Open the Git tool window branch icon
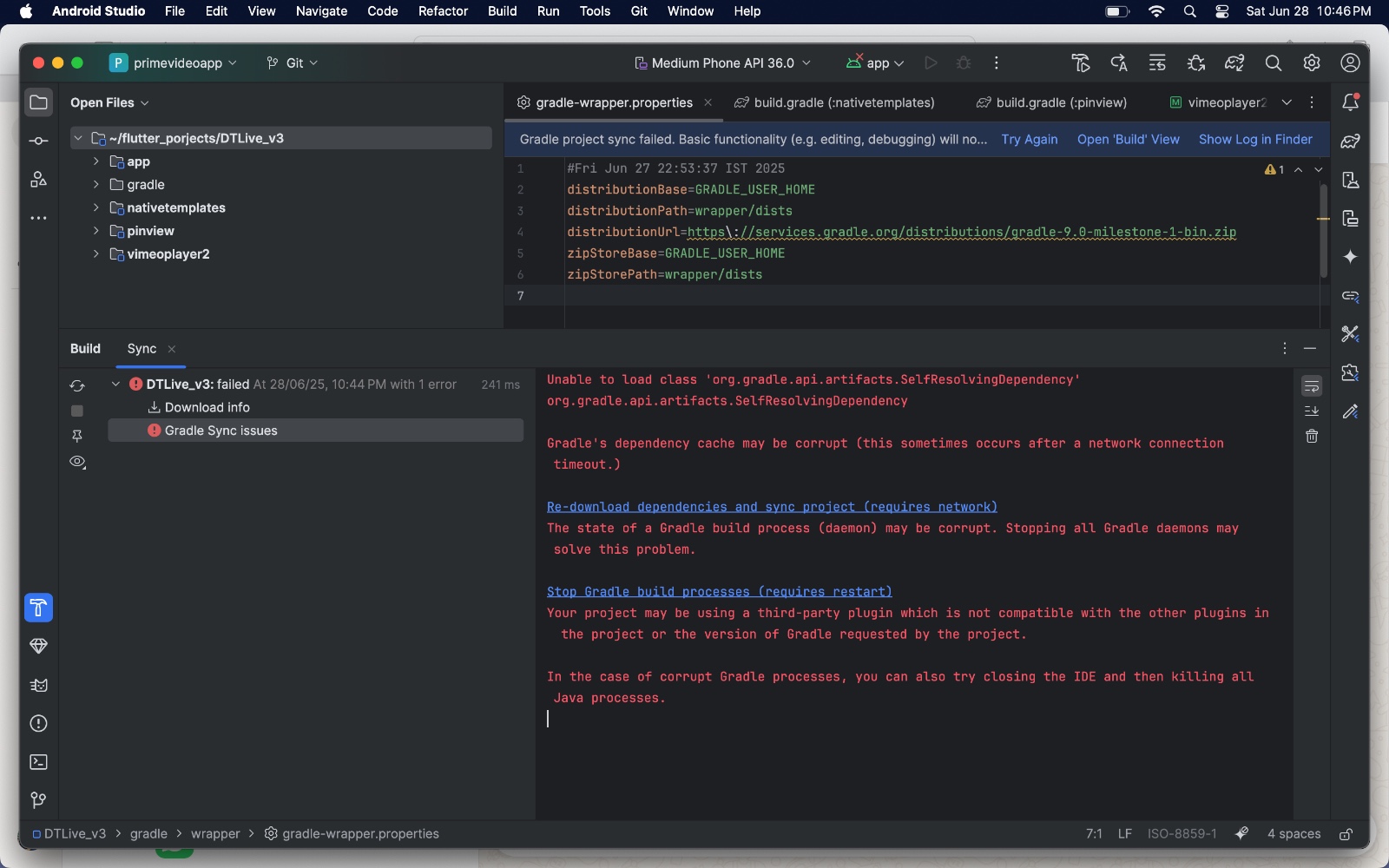This screenshot has width=1389, height=868. point(38,800)
